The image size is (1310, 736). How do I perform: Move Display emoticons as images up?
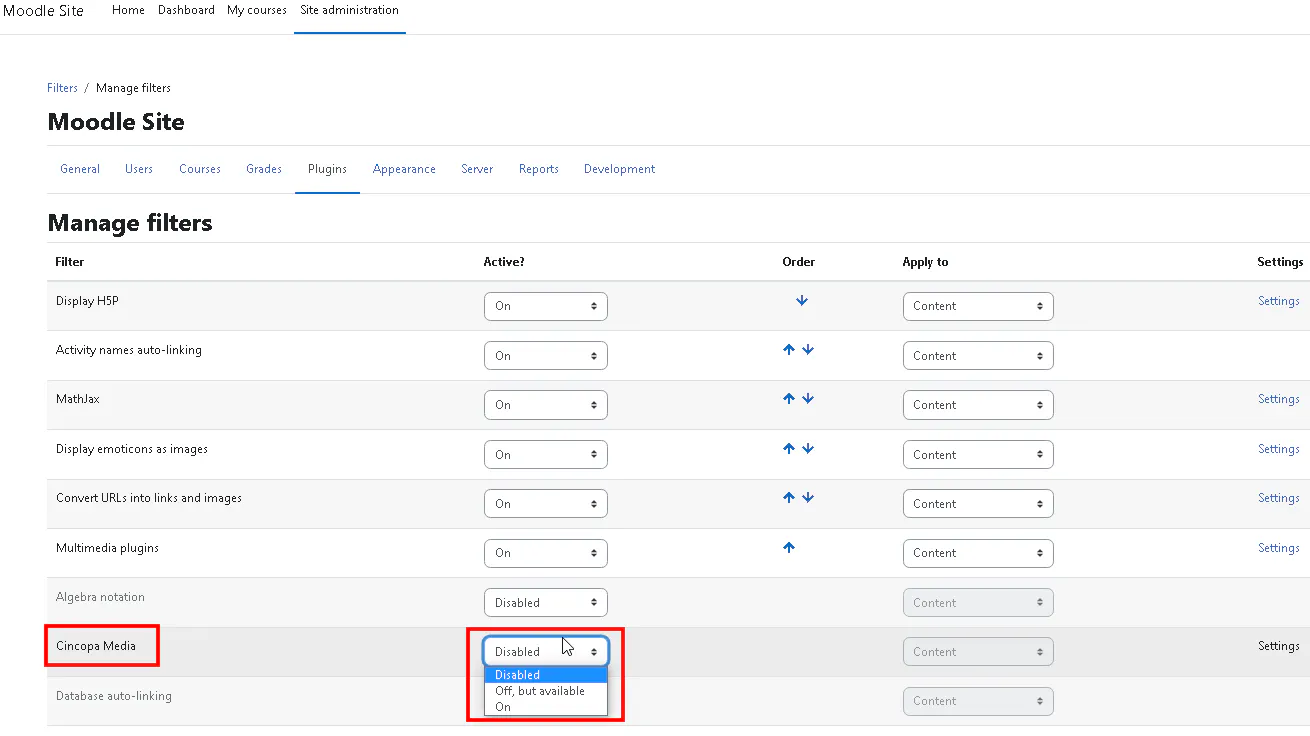(789, 449)
